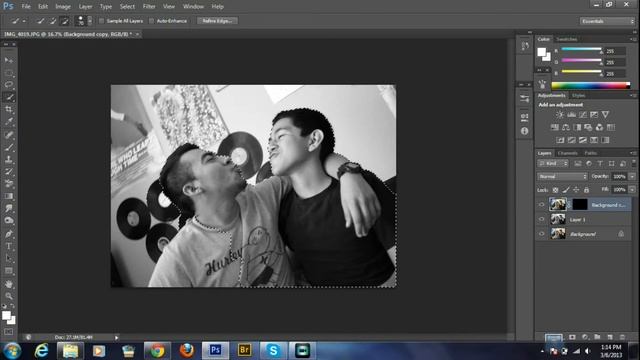
Task: Select the Lasso tool
Action: click(9, 85)
